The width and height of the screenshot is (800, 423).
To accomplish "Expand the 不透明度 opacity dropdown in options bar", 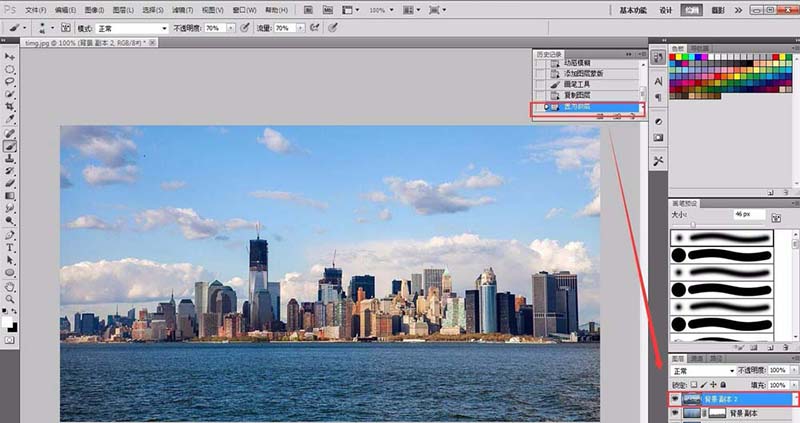I will (230, 28).
